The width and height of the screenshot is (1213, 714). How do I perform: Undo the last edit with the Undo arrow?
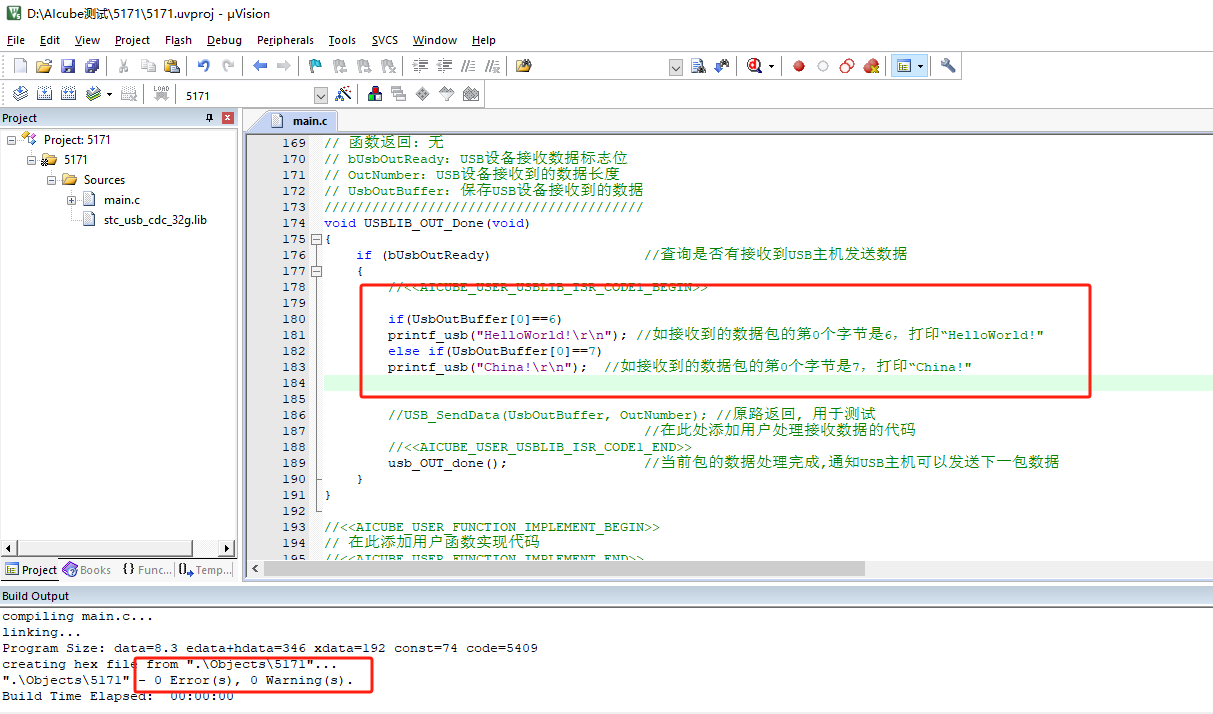point(204,66)
